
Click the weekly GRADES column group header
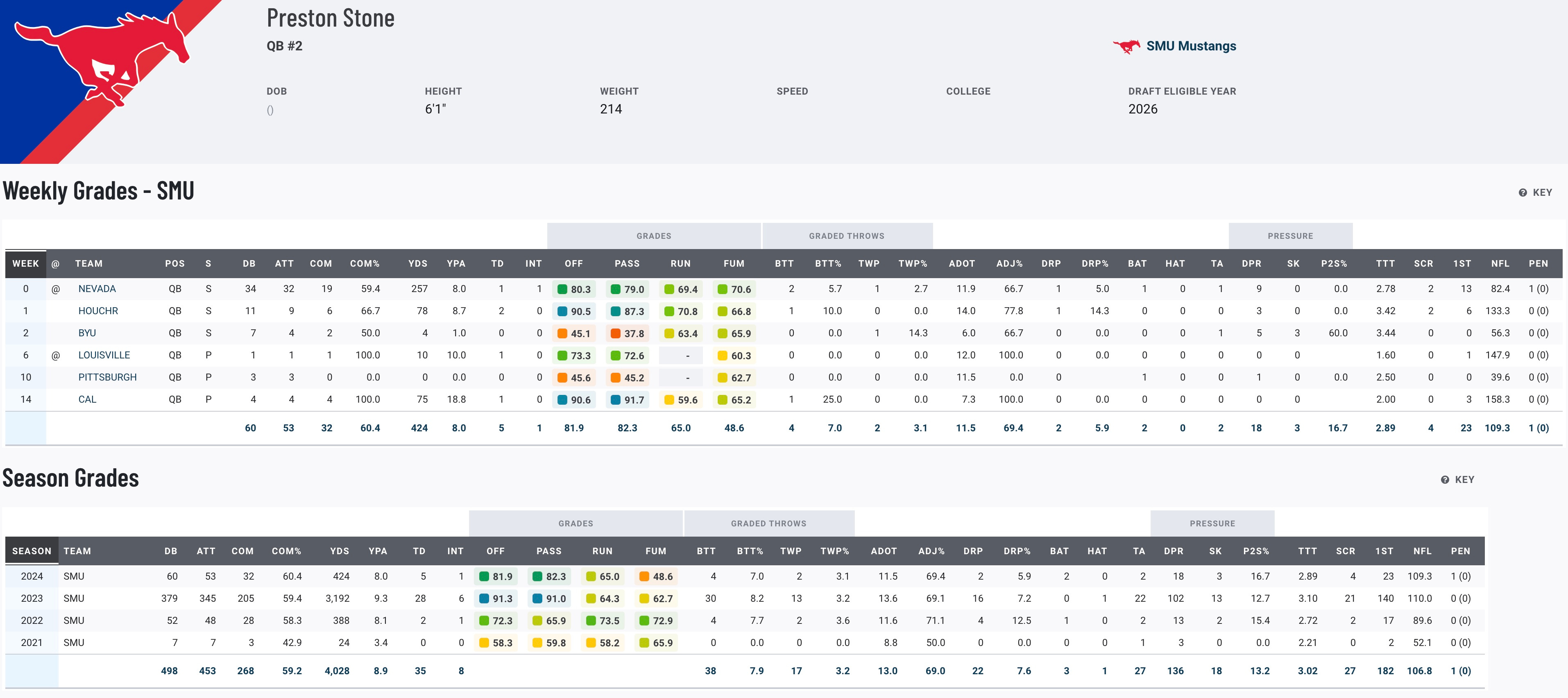tap(654, 236)
